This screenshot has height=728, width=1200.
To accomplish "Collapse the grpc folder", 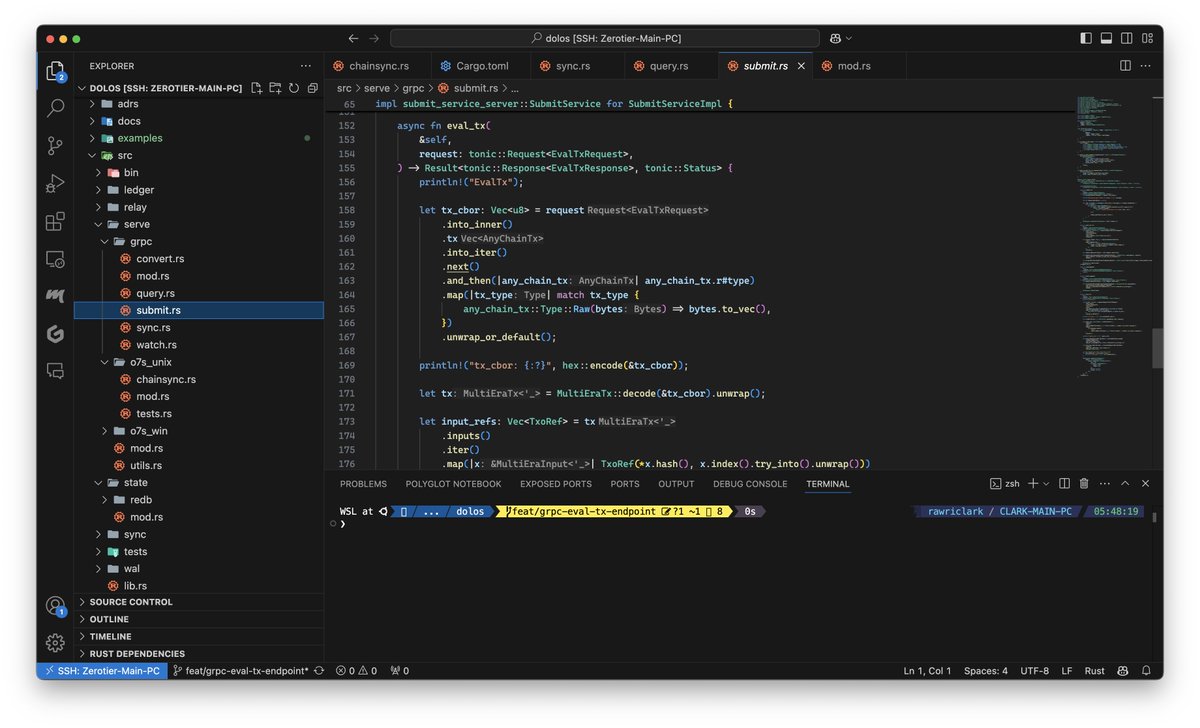I will pyautogui.click(x=199, y=241).
